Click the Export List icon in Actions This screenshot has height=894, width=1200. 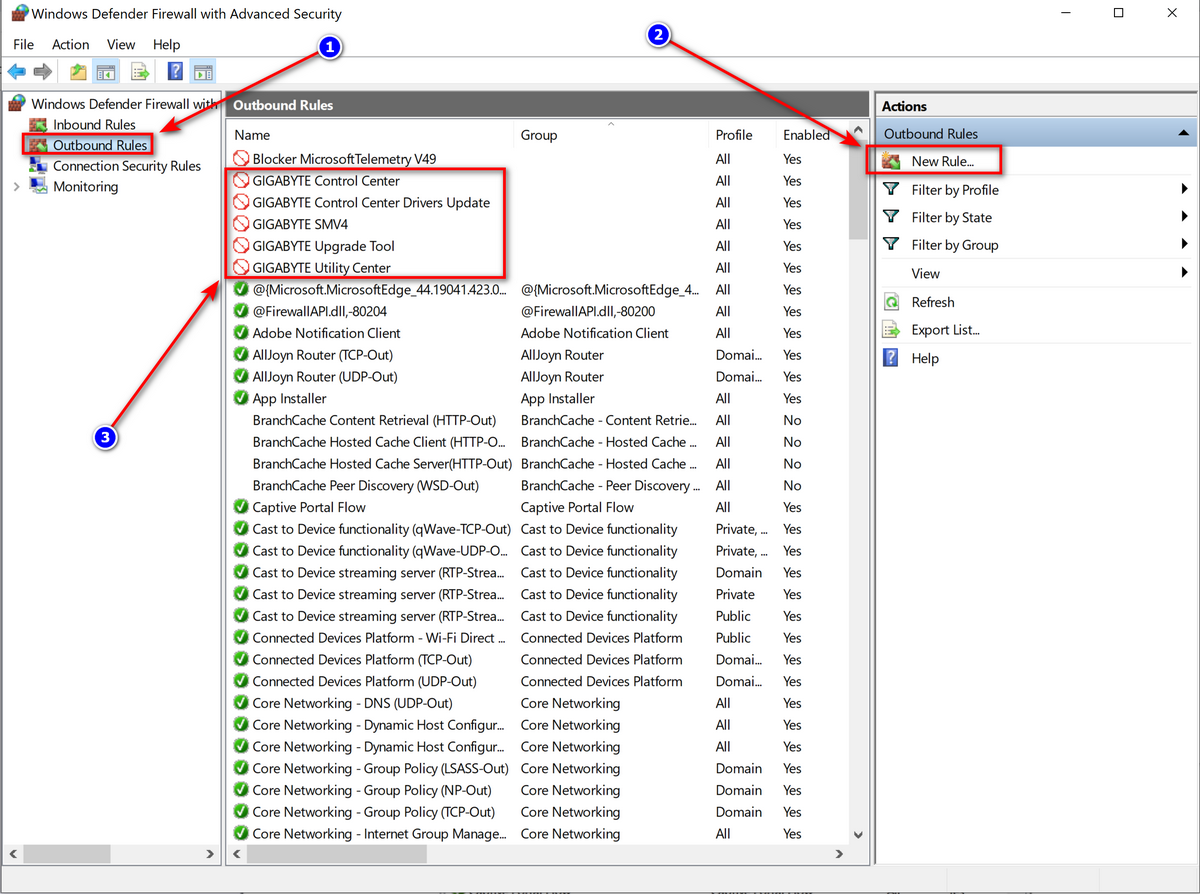892,330
